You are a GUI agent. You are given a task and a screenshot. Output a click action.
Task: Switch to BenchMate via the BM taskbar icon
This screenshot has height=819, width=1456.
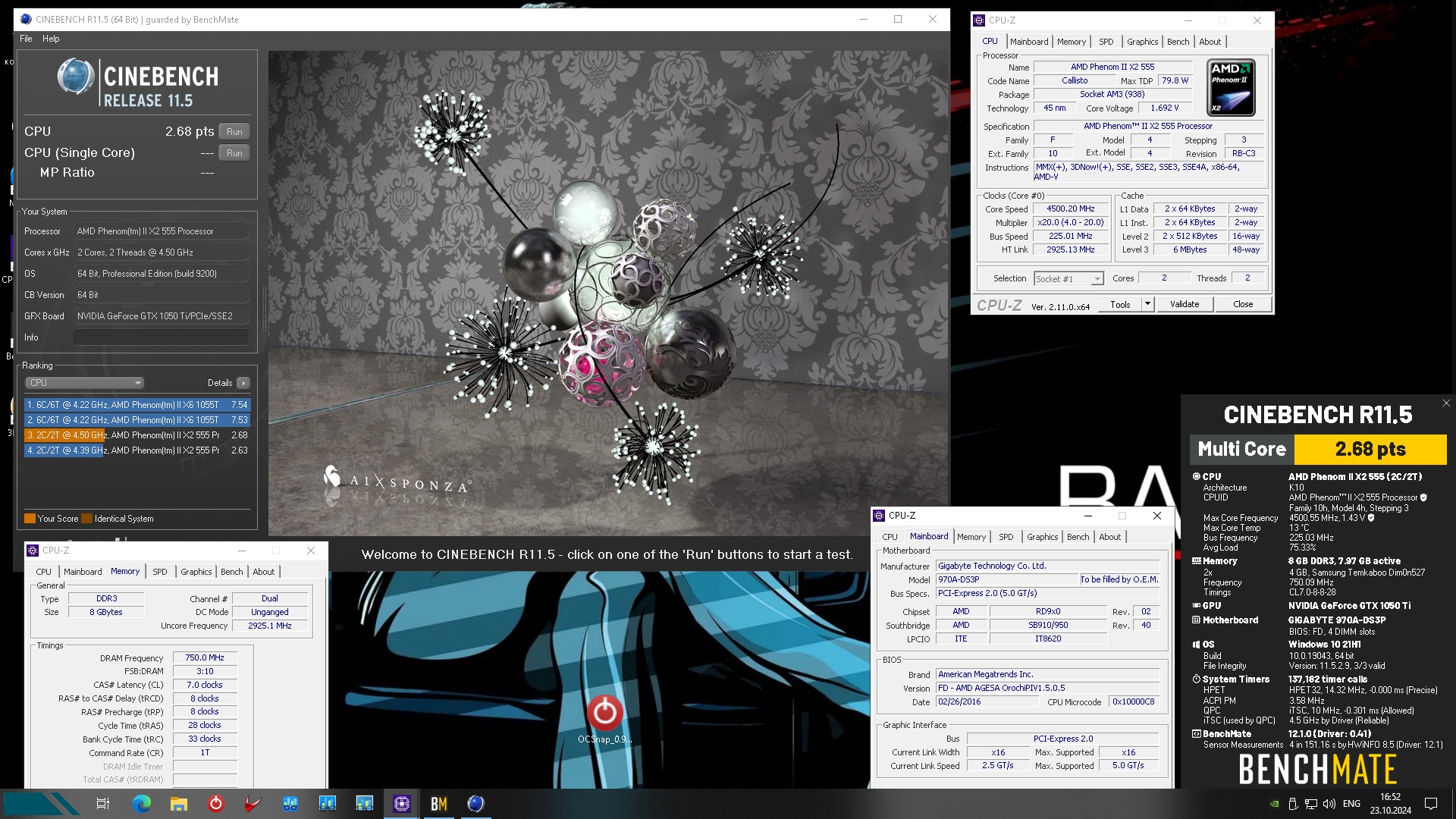tap(438, 804)
